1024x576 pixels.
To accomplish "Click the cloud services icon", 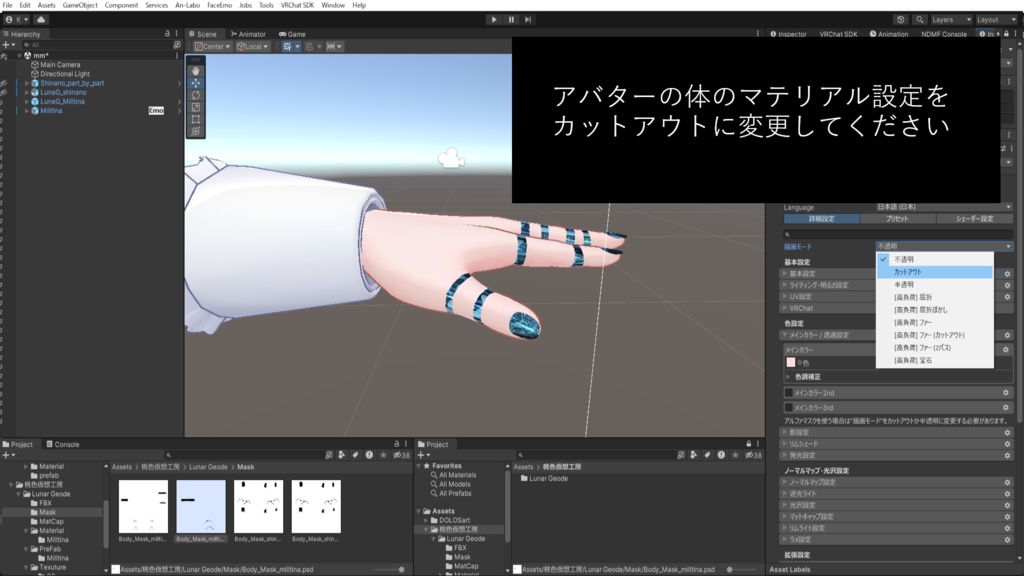I will (40, 20).
